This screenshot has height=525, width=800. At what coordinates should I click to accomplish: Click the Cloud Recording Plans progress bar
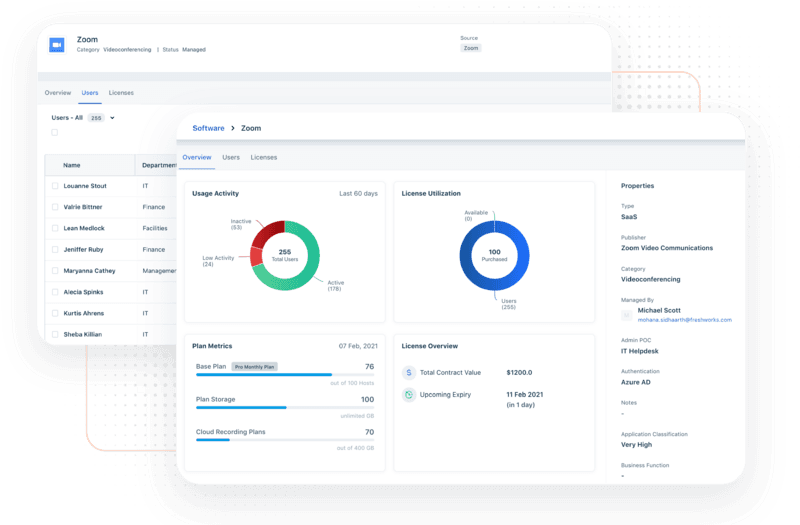285,440
